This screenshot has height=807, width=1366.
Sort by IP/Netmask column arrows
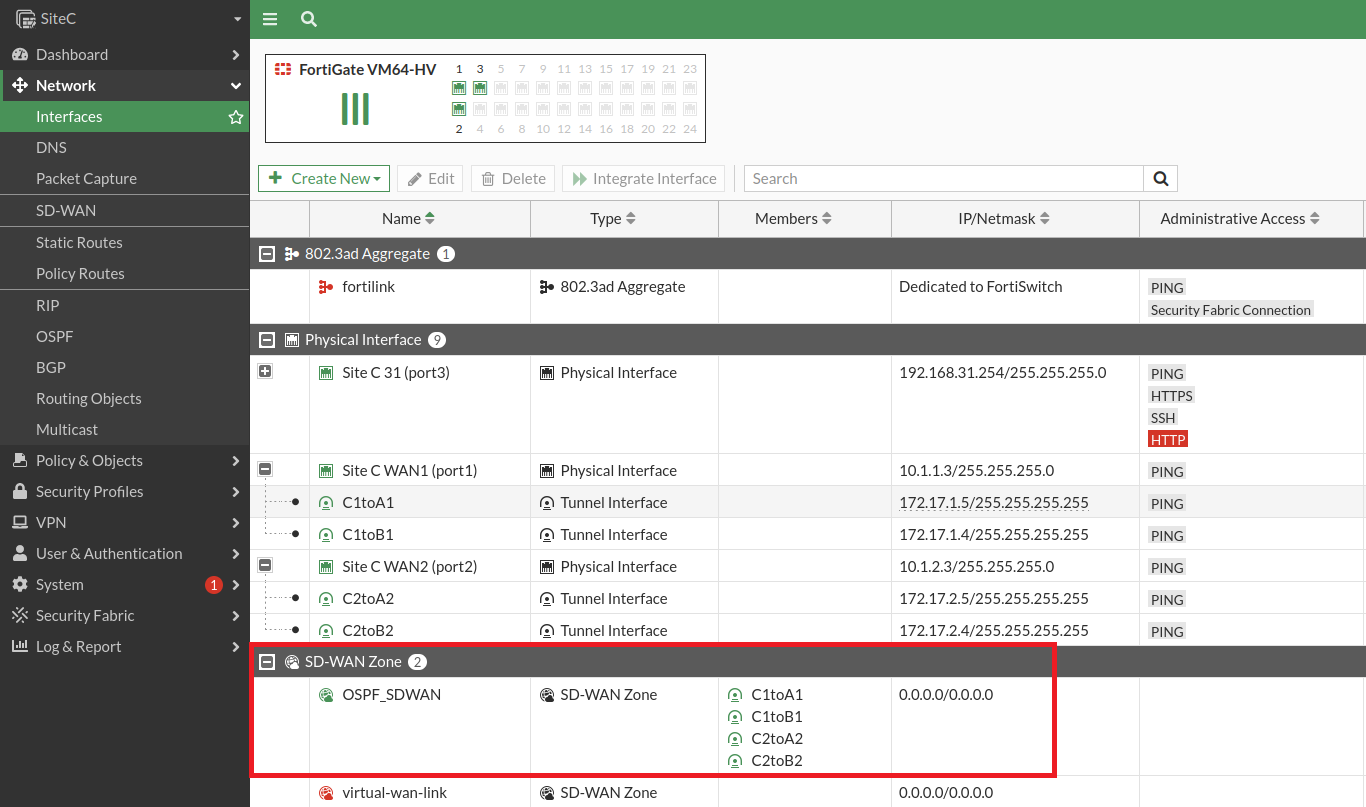1045,219
